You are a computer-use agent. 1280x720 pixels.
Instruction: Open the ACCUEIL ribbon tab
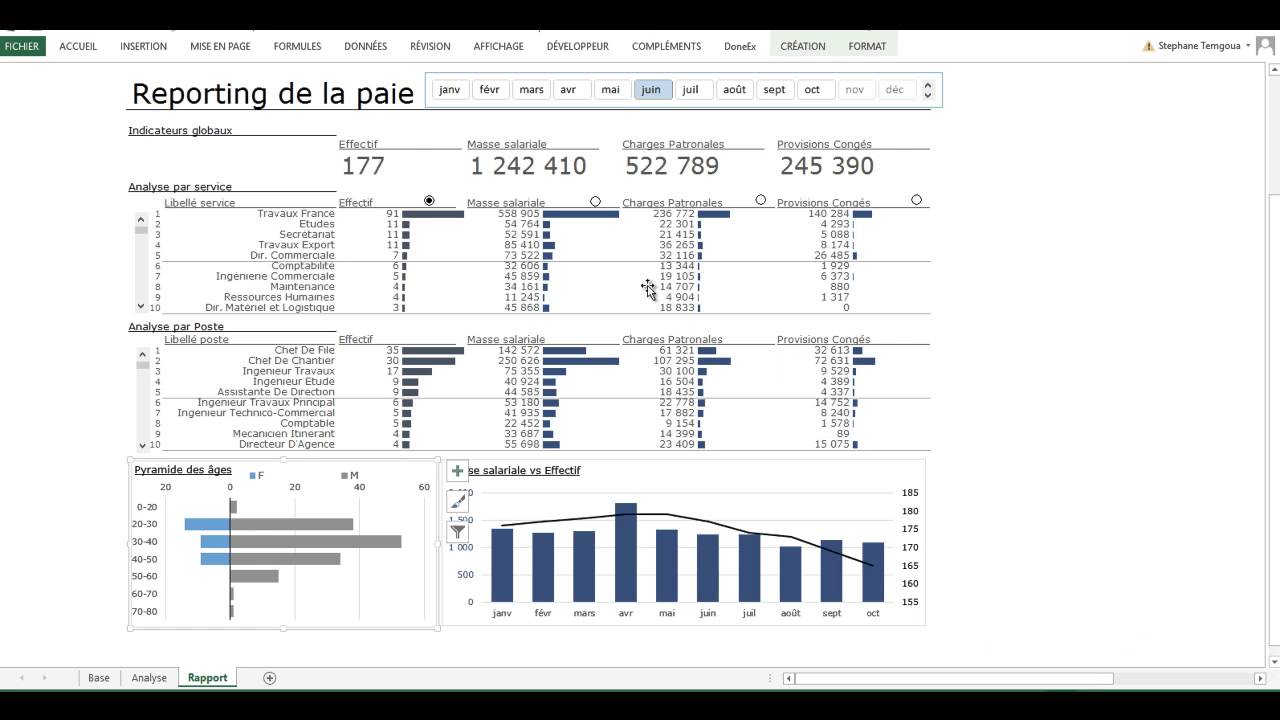[x=78, y=46]
